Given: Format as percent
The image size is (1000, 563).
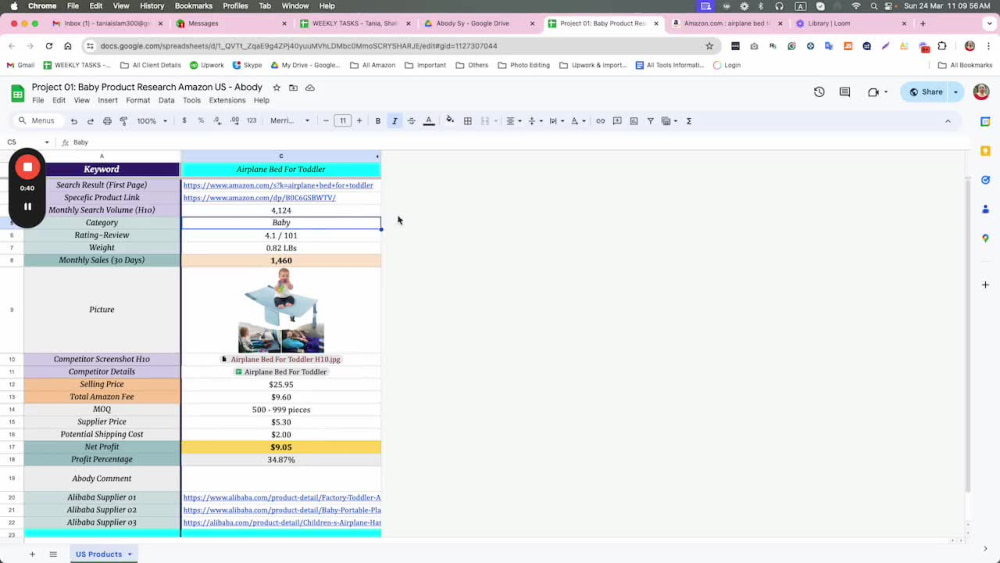Looking at the screenshot, I should click(x=201, y=121).
